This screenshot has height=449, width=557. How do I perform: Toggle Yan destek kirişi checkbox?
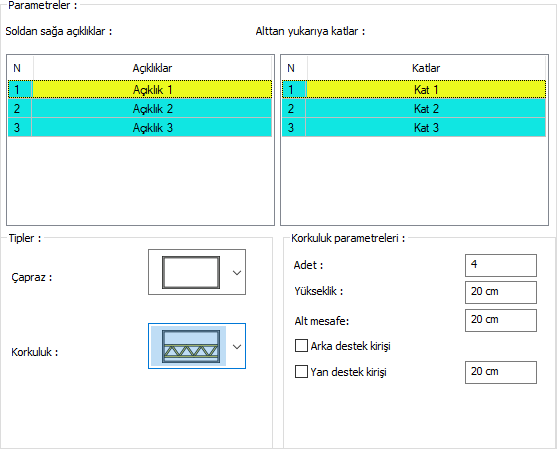[x=301, y=372]
